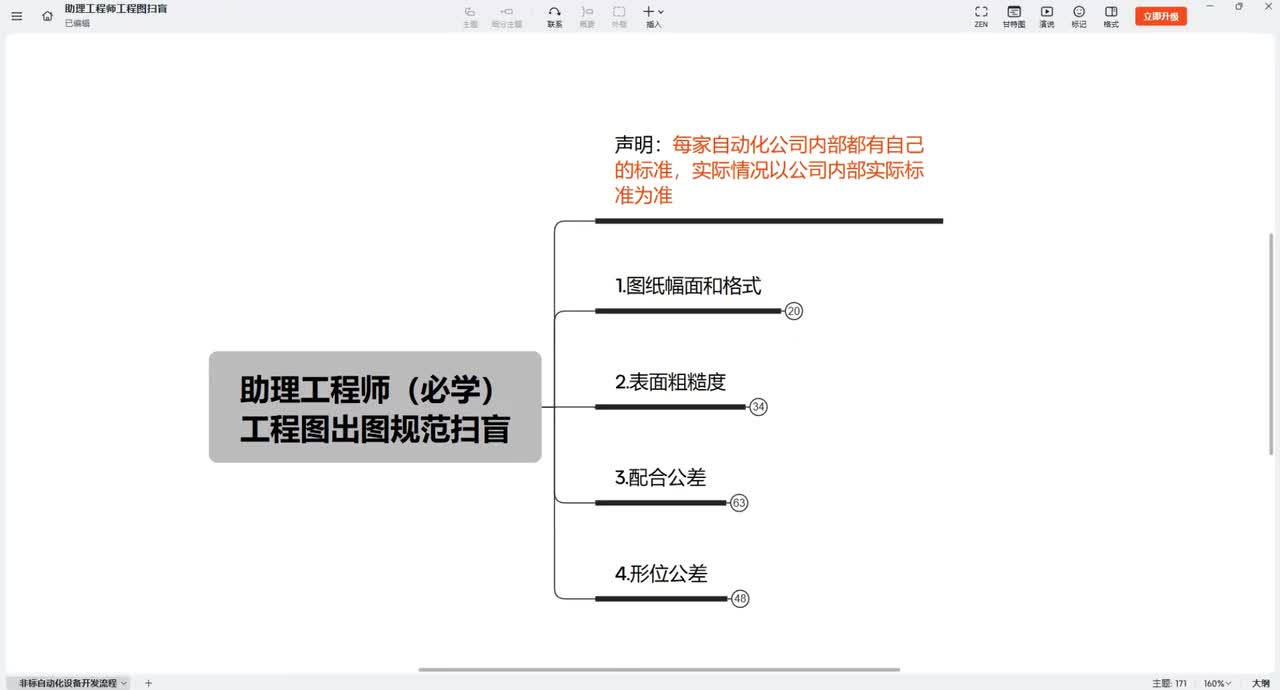
Task: Click the horizontal scrollbar thumb
Action: [x=659, y=670]
